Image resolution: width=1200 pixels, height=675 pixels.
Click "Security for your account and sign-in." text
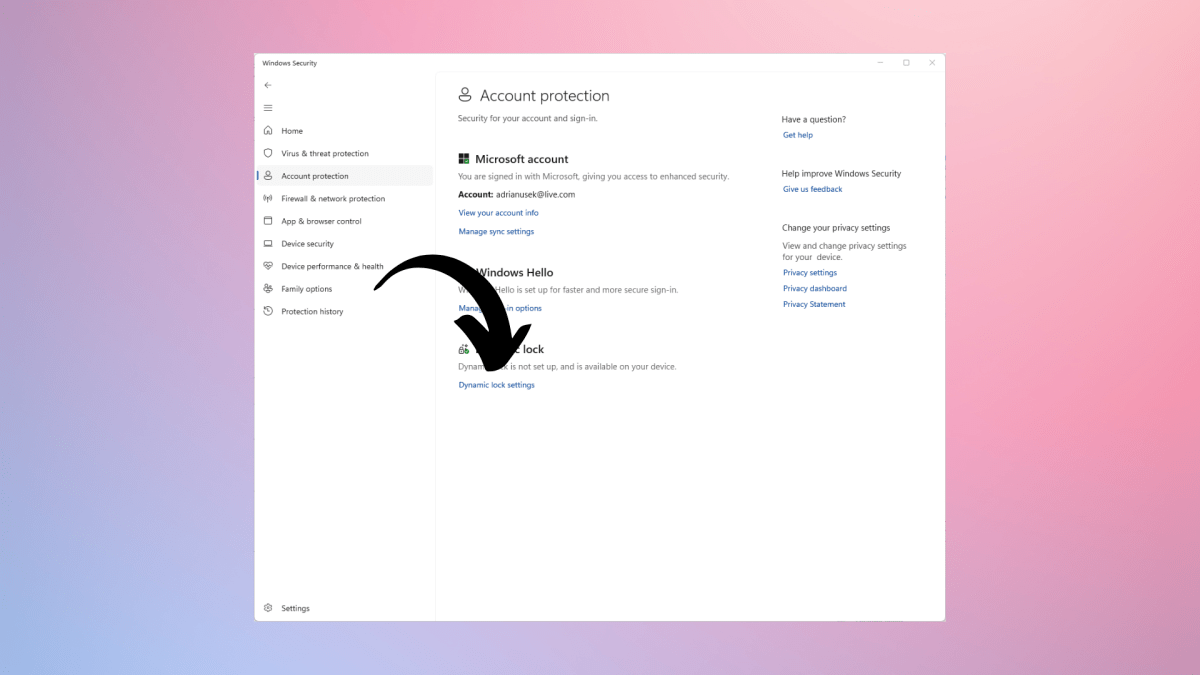click(527, 118)
